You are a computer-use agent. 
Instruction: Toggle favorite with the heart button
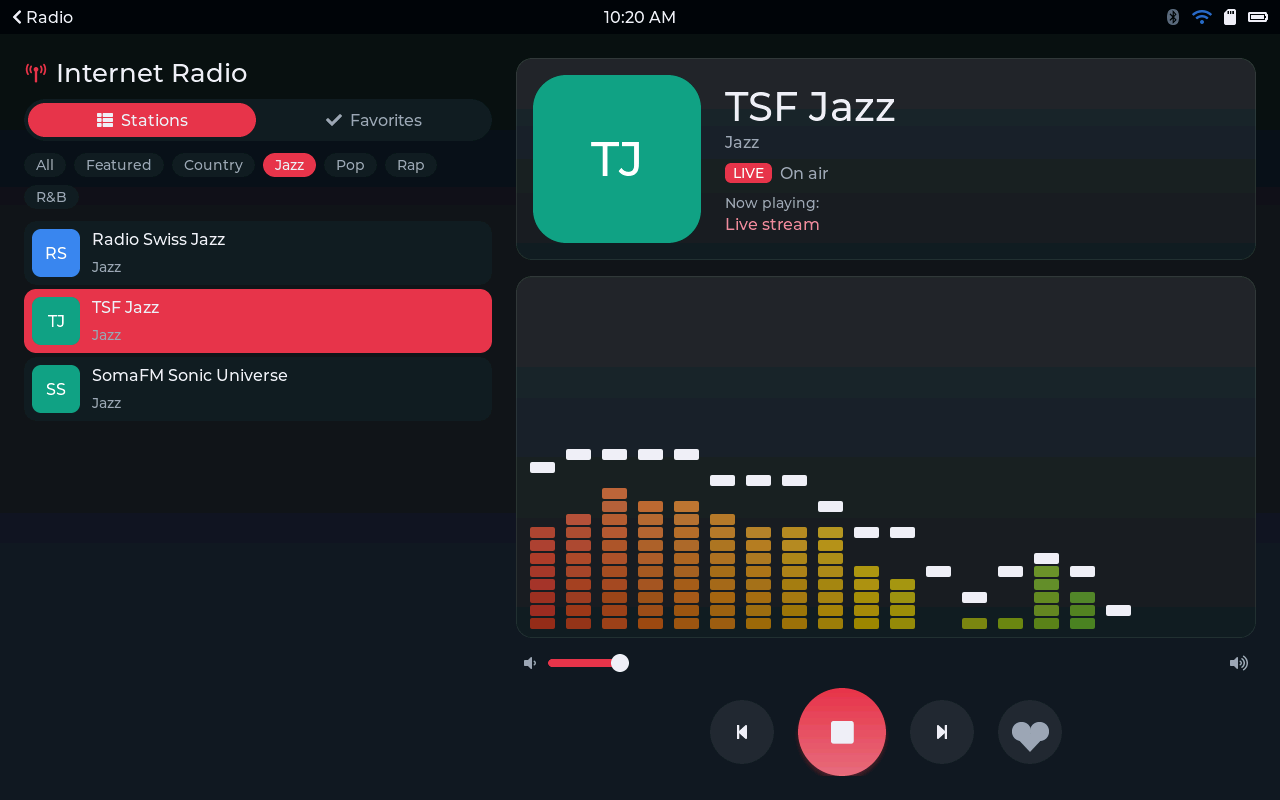tap(1030, 732)
